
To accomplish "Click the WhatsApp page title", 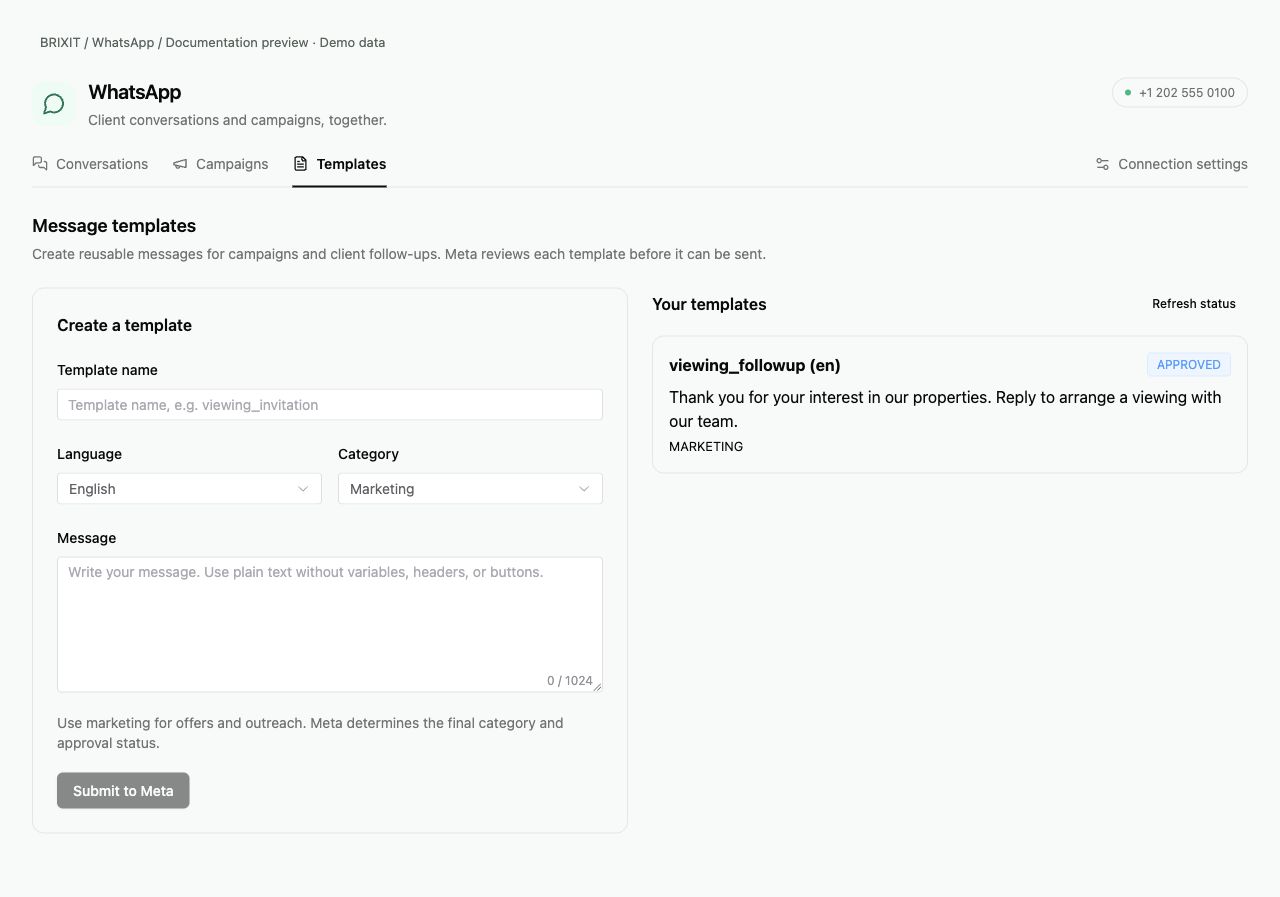I will (x=135, y=92).
